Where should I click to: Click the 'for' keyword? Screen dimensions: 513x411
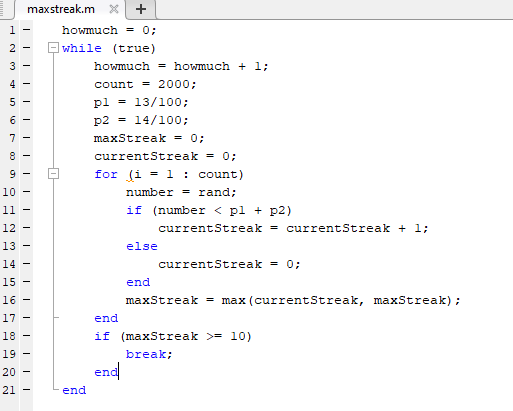tap(106, 174)
